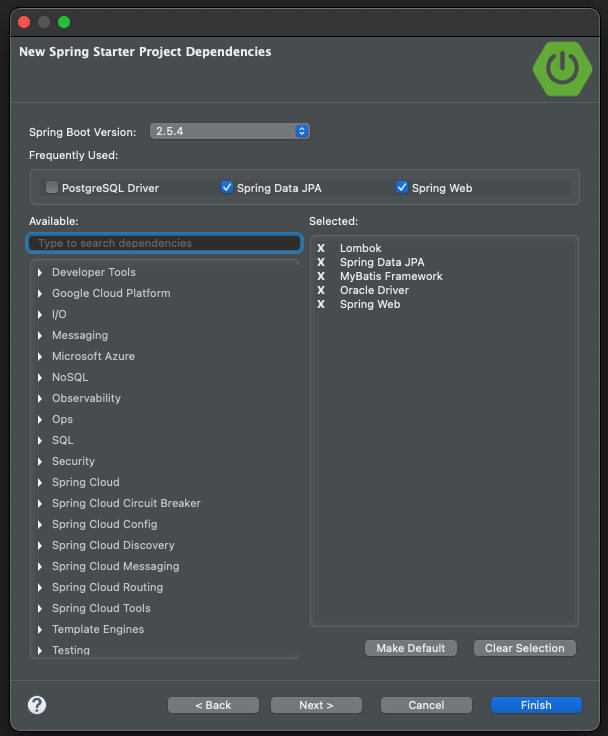Enable the PostgreSQL Driver checkbox
608x736 pixels.
(52, 187)
